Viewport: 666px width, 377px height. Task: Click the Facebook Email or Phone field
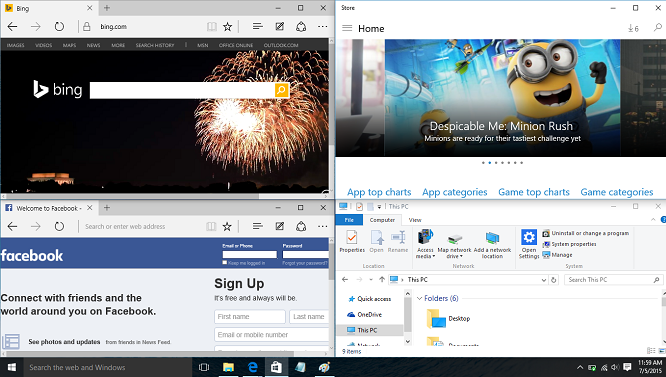pos(249,254)
